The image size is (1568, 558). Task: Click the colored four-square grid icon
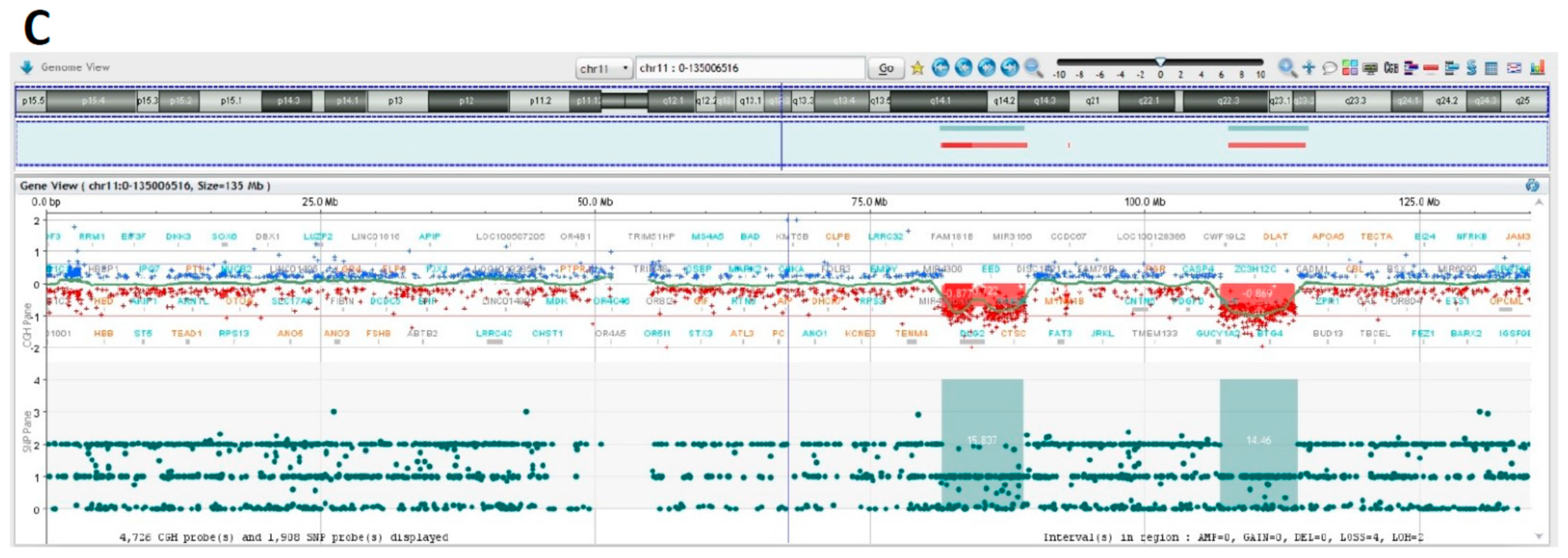point(1350,68)
